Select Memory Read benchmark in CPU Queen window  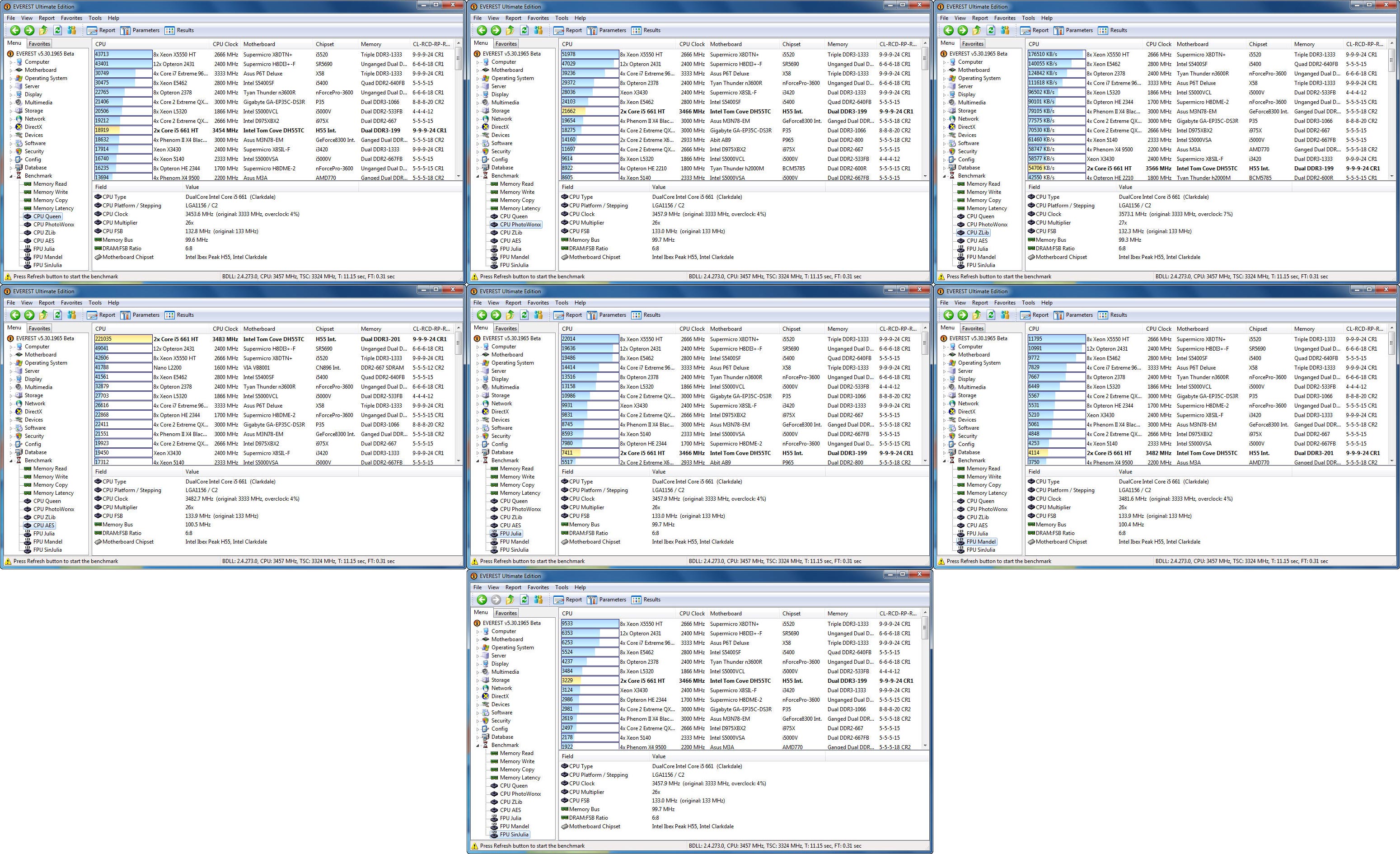click(49, 184)
